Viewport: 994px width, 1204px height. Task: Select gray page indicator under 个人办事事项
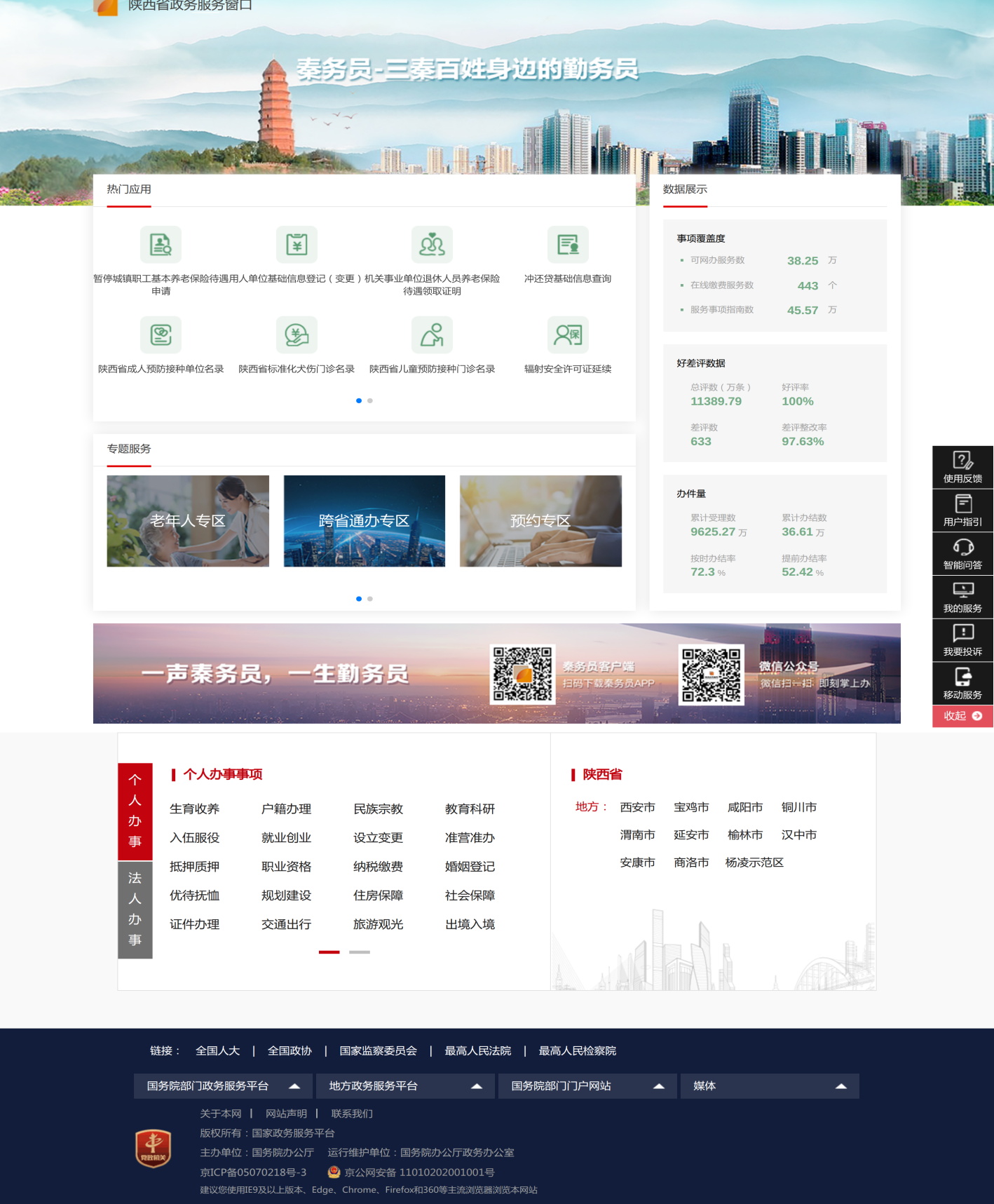[360, 952]
